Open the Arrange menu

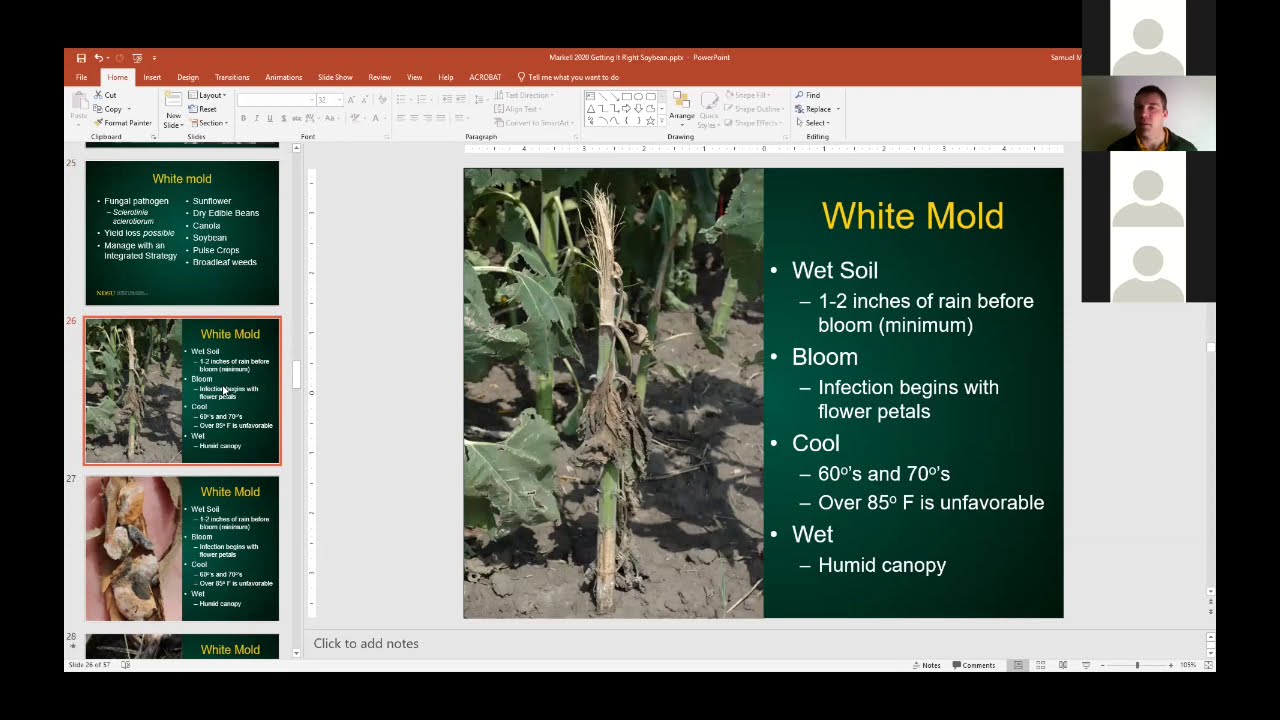(682, 109)
